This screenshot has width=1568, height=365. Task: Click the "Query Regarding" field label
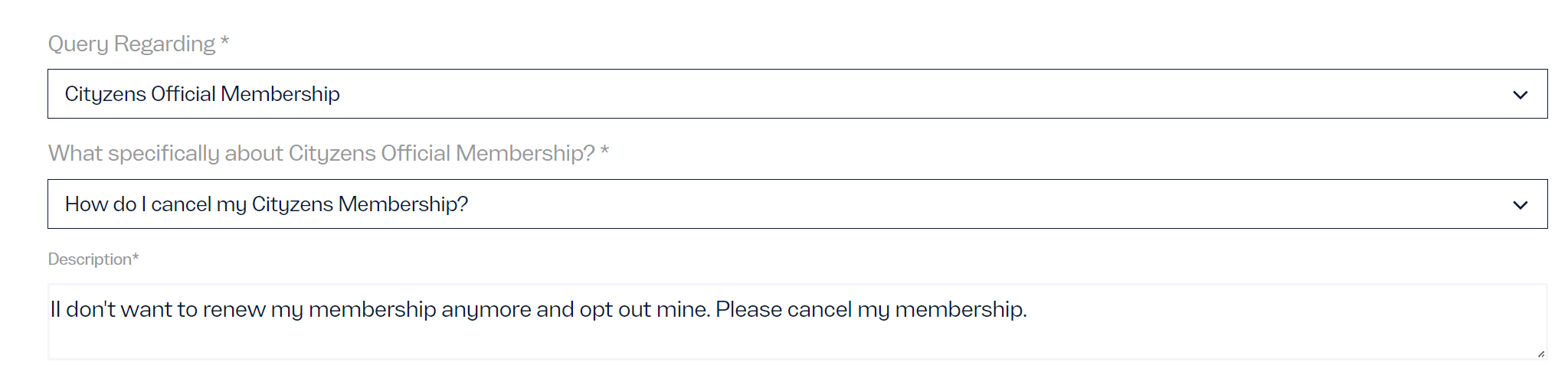point(132,44)
